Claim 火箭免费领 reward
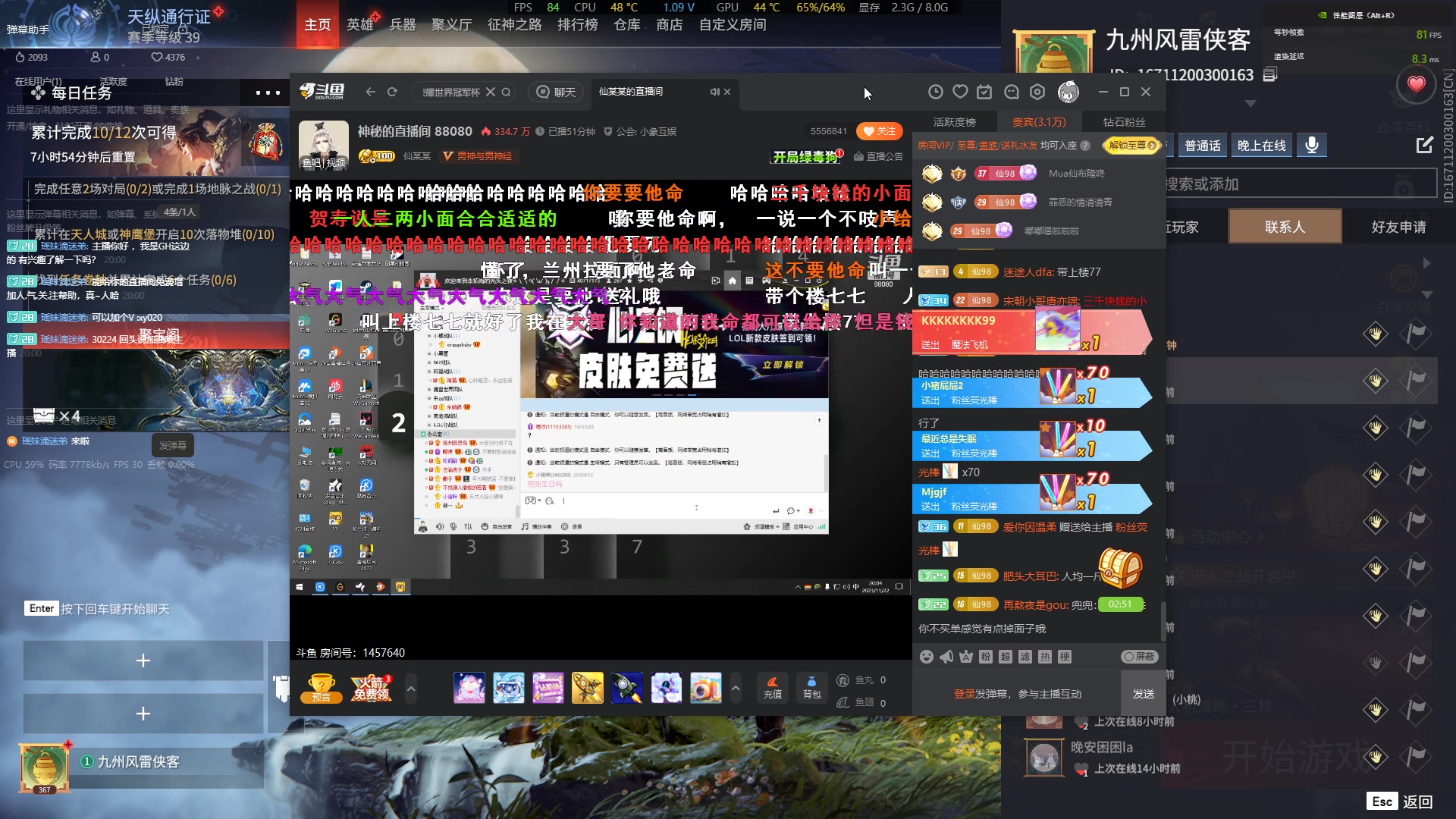The height and width of the screenshot is (819, 1456). (x=370, y=688)
